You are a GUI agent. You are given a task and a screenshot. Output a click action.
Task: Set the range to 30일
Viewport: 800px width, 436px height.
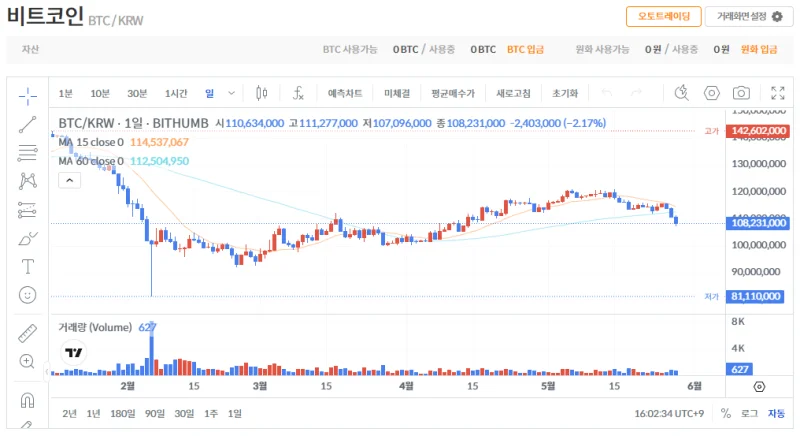[x=184, y=414]
